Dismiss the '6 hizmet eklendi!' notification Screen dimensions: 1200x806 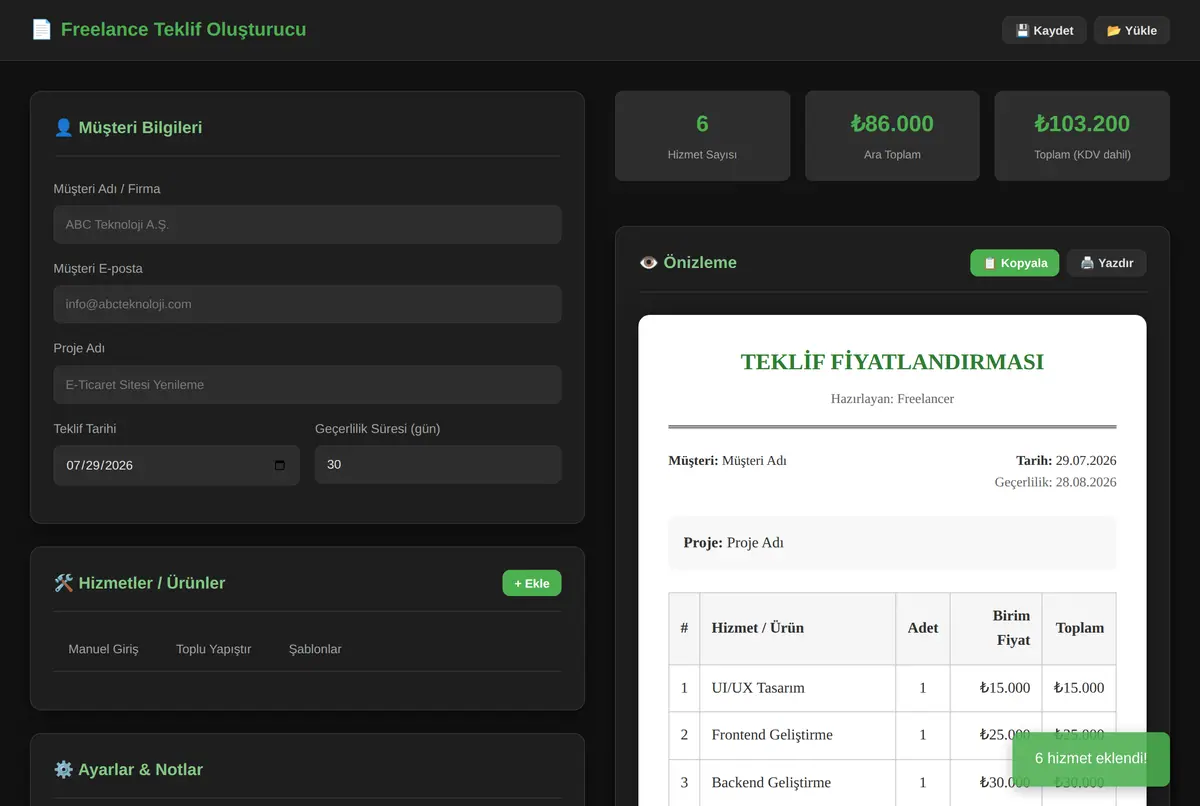point(1091,758)
